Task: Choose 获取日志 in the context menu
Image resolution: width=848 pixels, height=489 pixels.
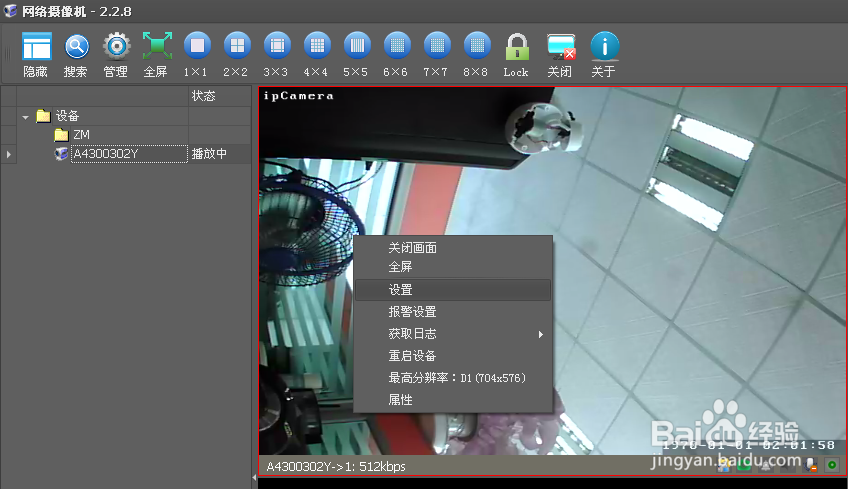Action: click(x=453, y=334)
